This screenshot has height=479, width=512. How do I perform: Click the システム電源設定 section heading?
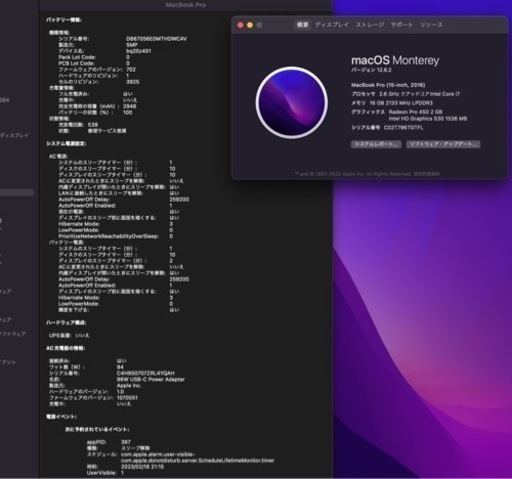(x=66, y=144)
